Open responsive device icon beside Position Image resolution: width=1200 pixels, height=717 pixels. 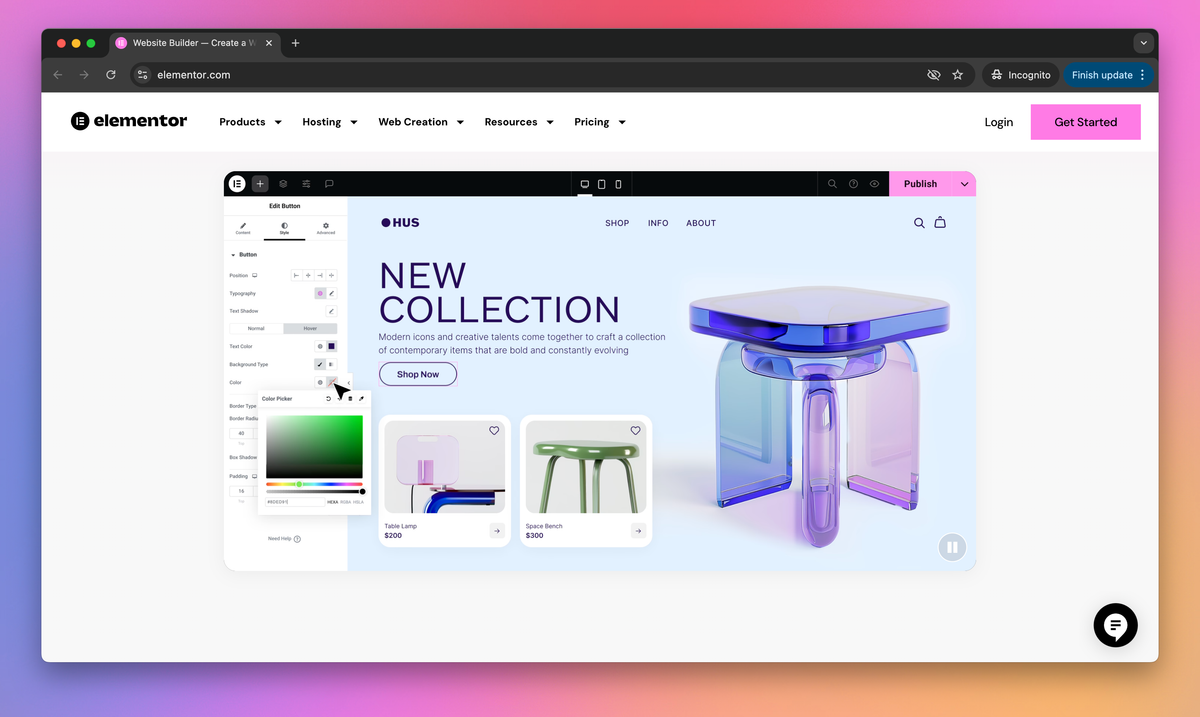pyautogui.click(x=255, y=276)
